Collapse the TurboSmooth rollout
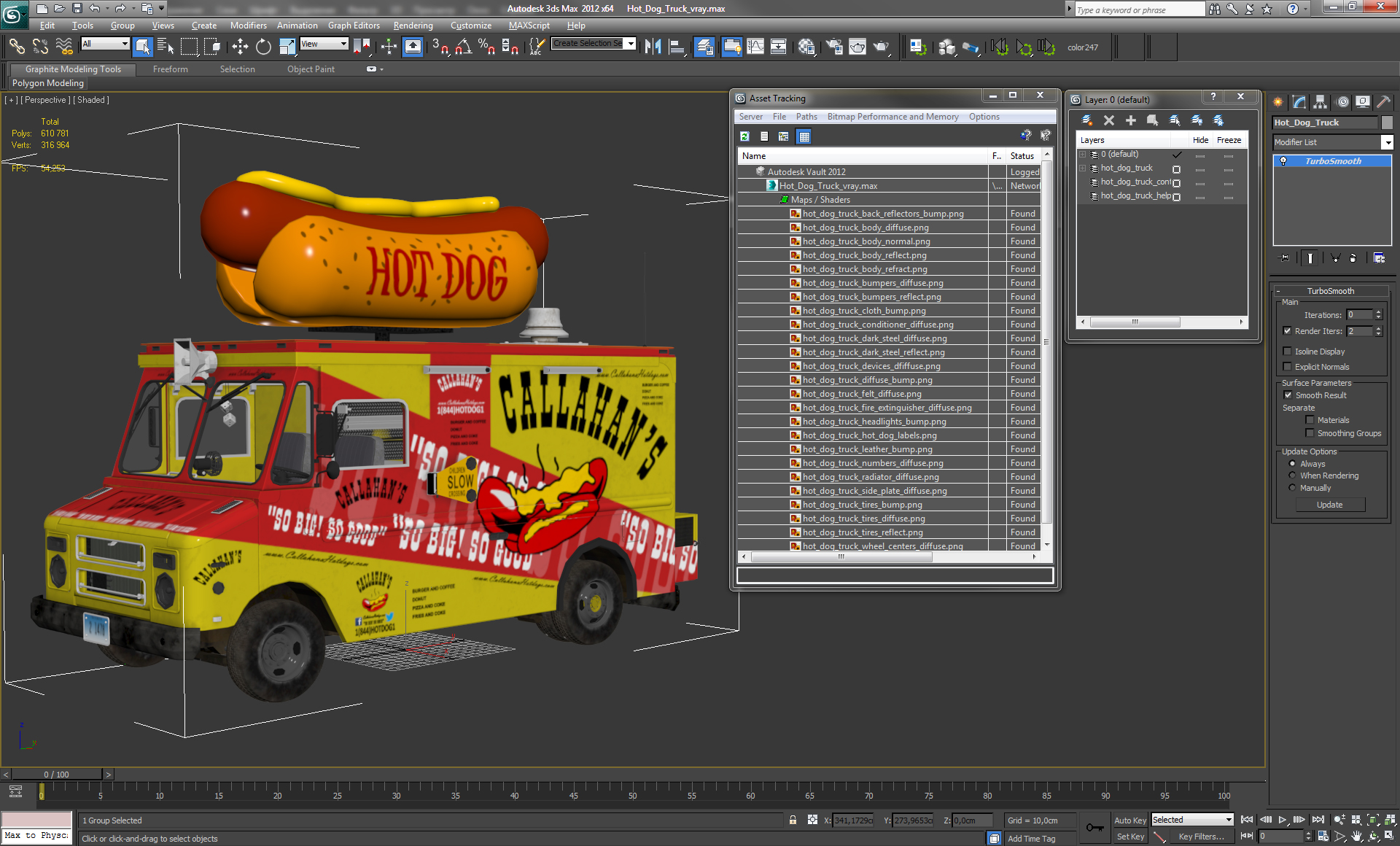Screen dimensions: 1400x846 1330,290
